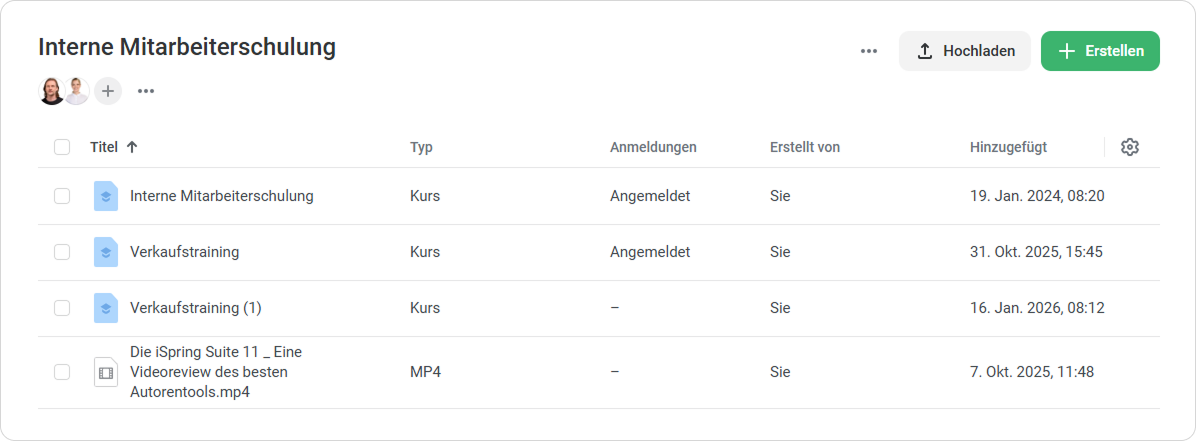Viewport: 1196px width, 441px height.
Task: Open the table column settings gear
Action: [1130, 147]
